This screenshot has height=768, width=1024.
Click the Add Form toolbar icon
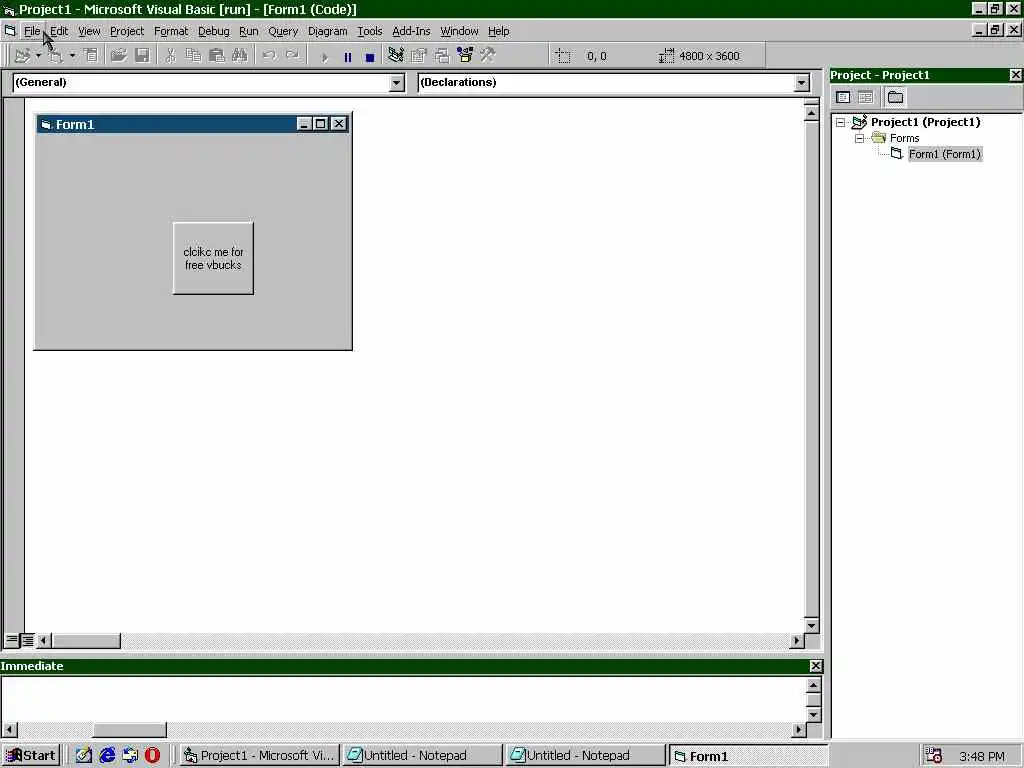(x=56, y=56)
